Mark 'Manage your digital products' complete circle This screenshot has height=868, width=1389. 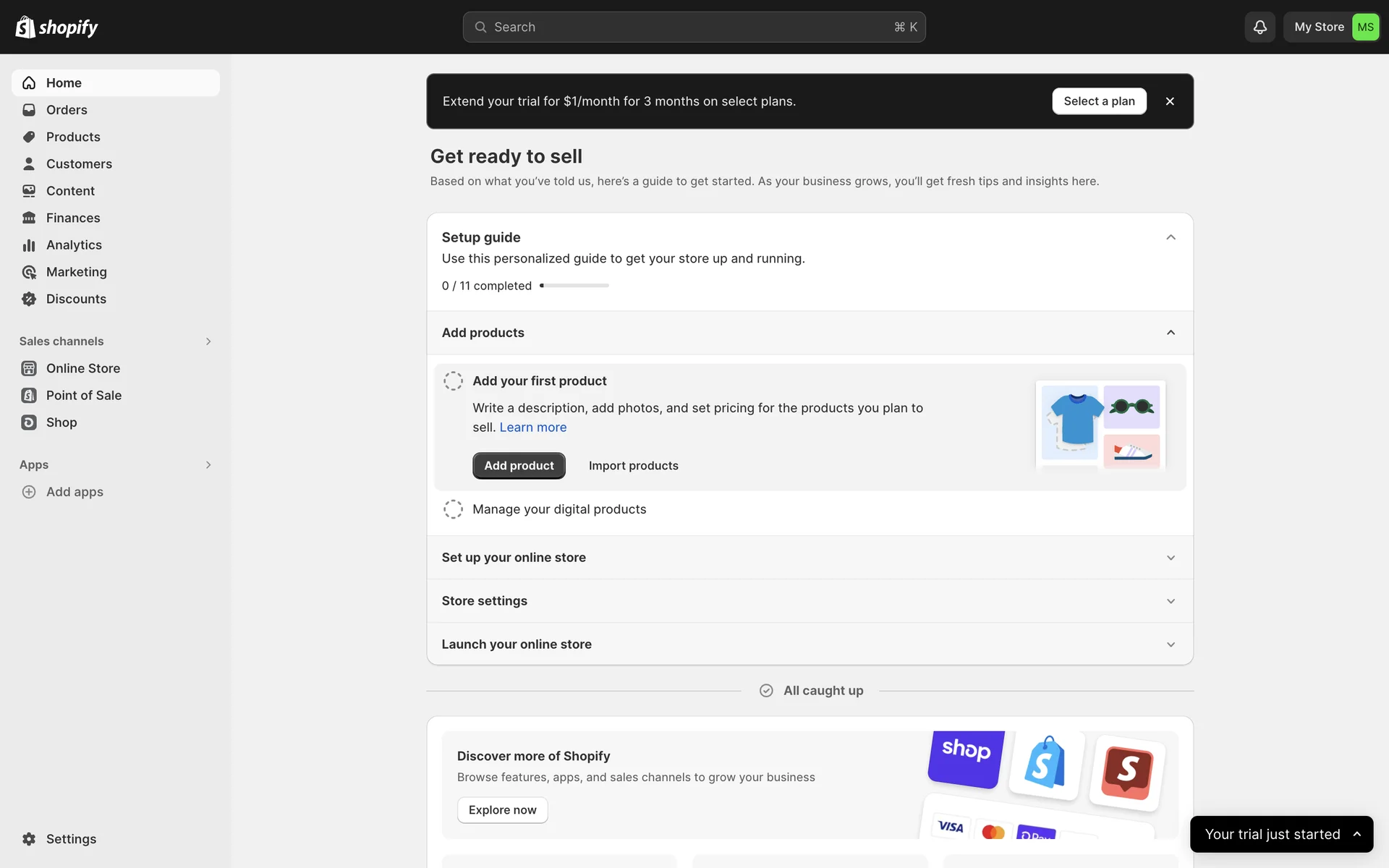tap(453, 509)
